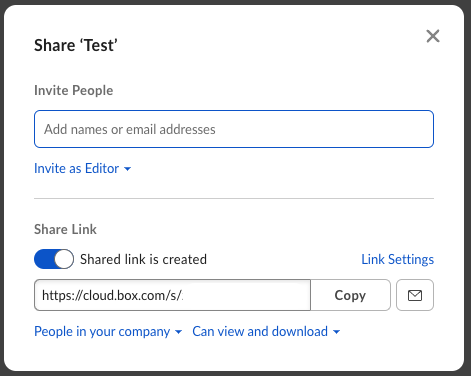Click the blue filled part of the toggle

[x=44, y=259]
